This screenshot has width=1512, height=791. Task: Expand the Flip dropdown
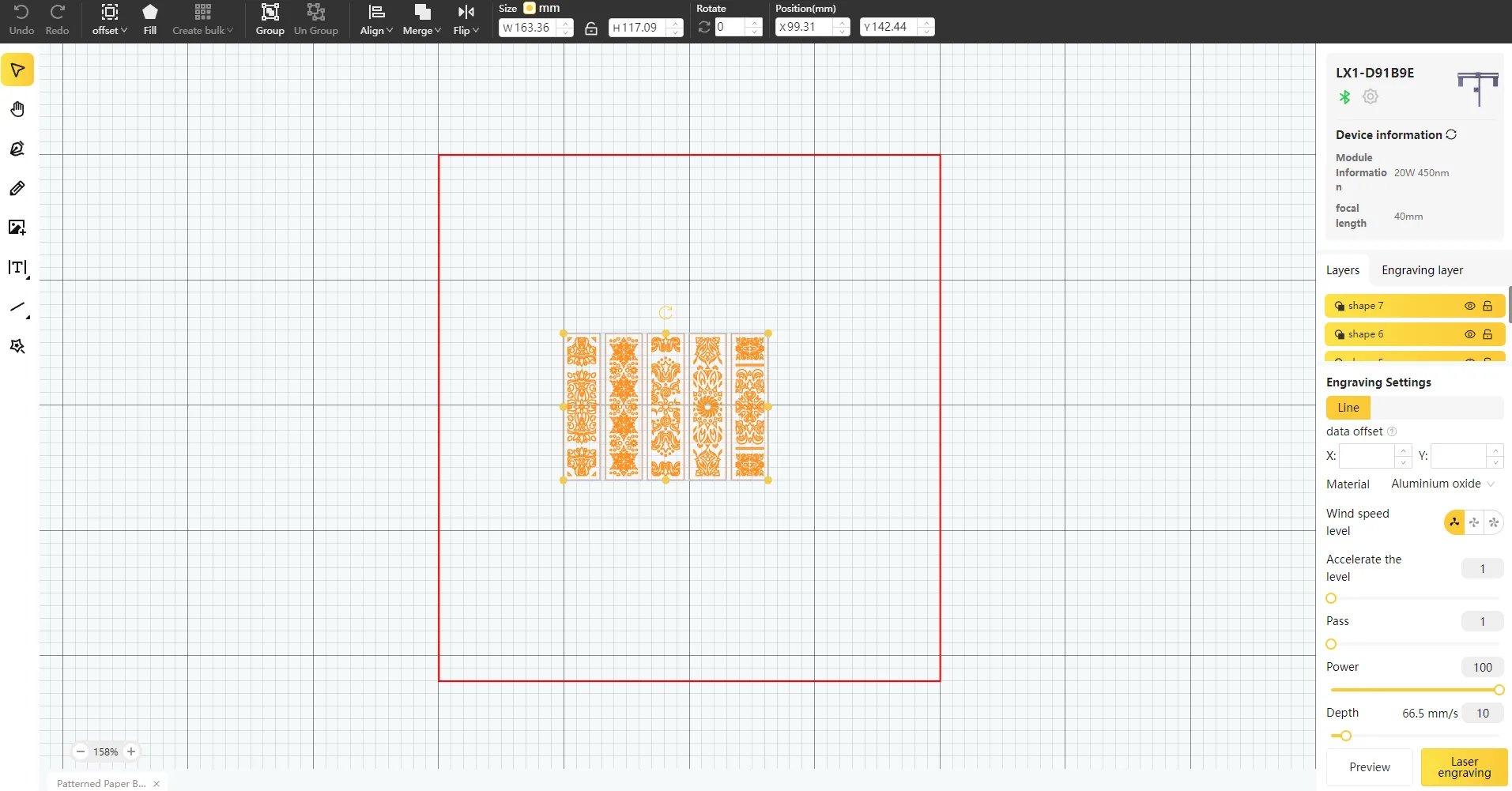coord(466,20)
